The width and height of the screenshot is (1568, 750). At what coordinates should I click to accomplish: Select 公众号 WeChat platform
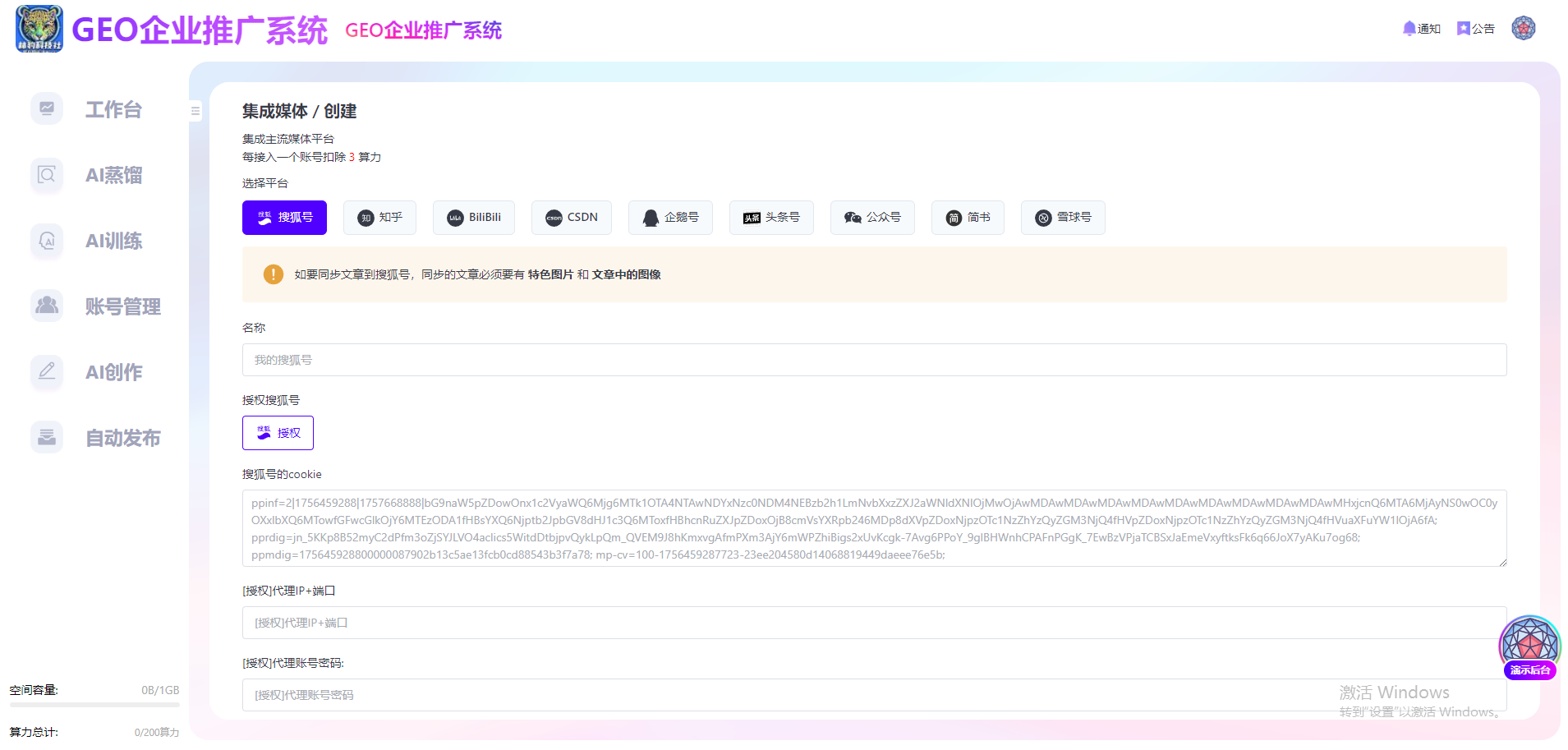[x=872, y=218]
